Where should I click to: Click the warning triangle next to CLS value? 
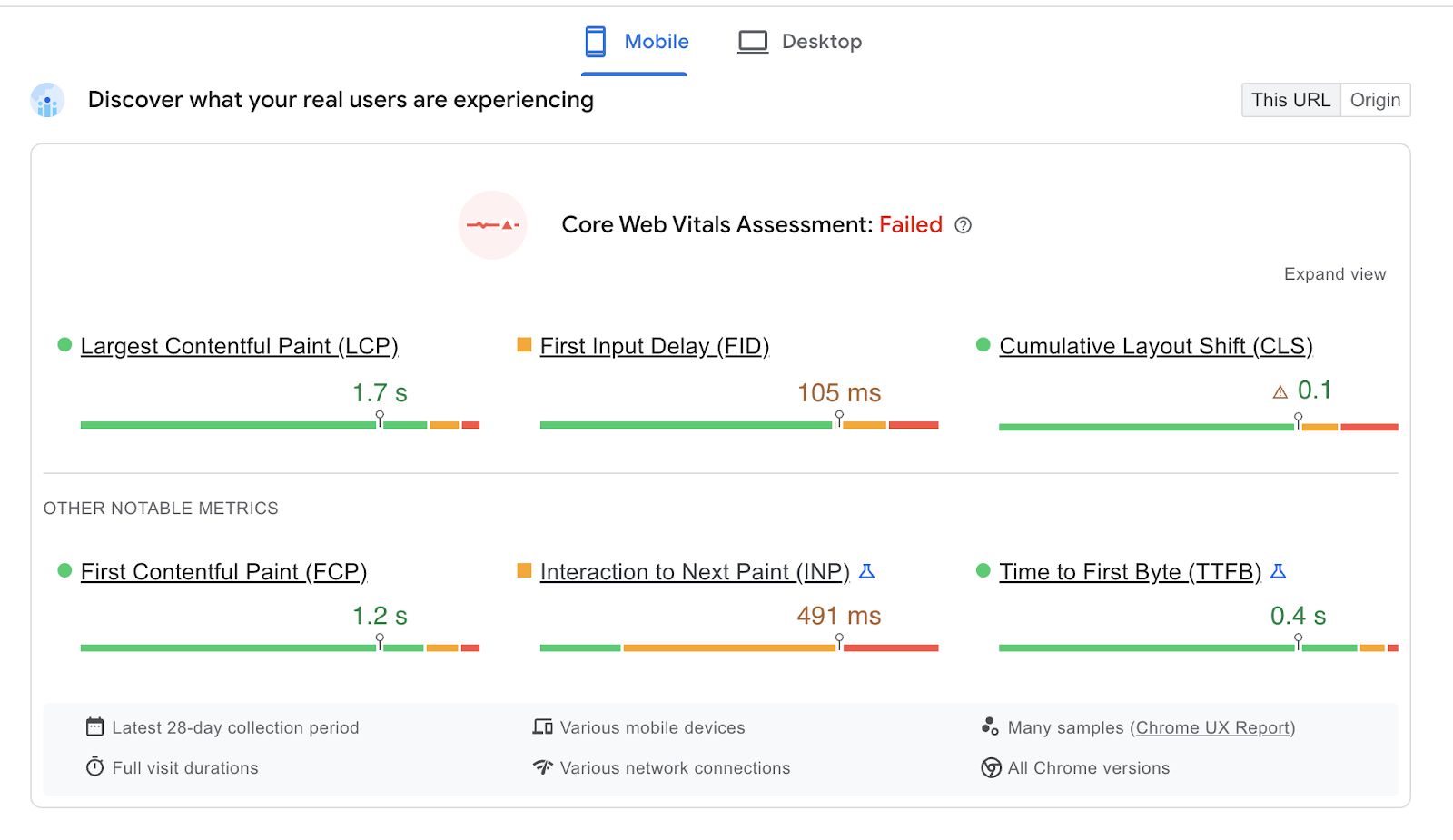(x=1280, y=392)
